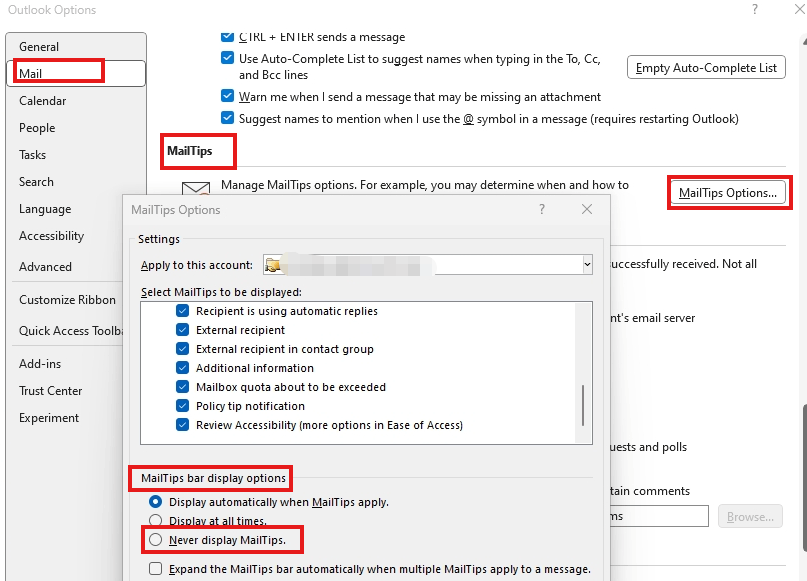Uncheck External recipient in contact group
Image resolution: width=807 pixels, height=581 pixels.
click(x=183, y=349)
